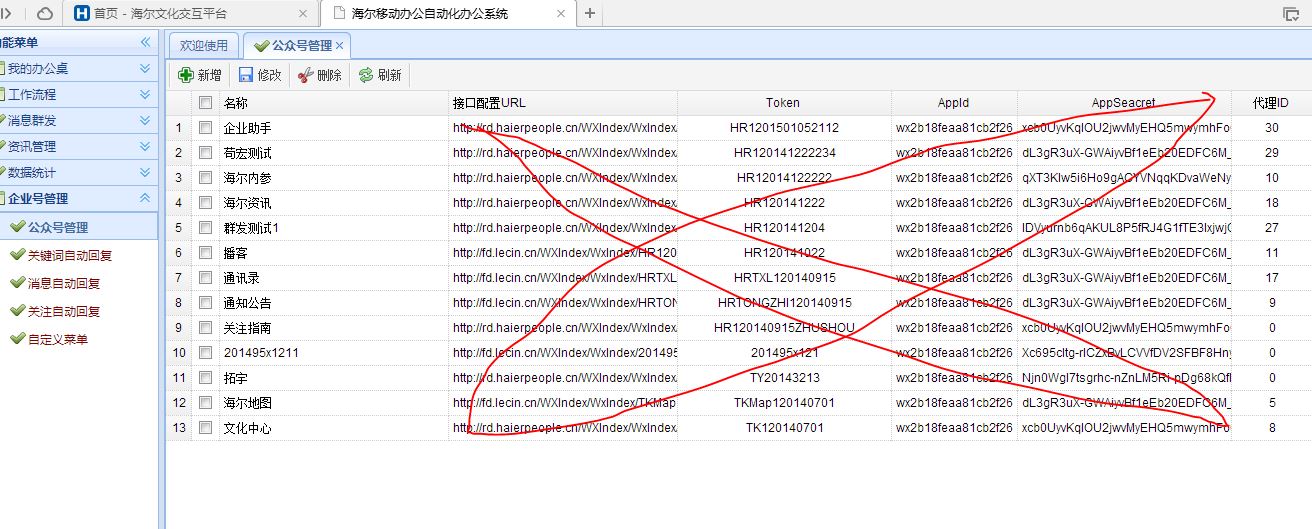
Task: Click the Modify (修改) save icon
Action: [x=246, y=75]
